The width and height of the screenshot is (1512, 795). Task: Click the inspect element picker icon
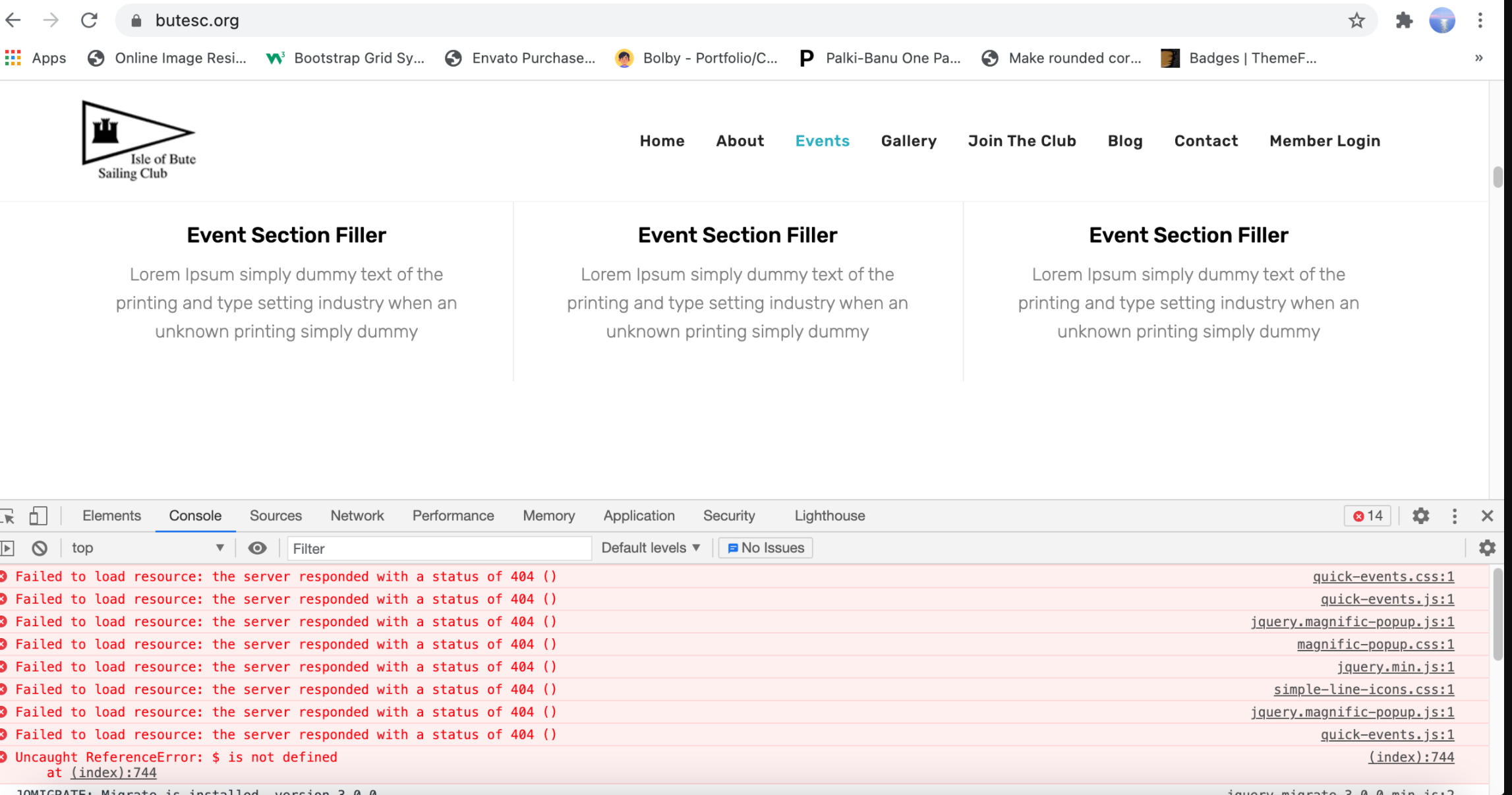pyautogui.click(x=8, y=515)
